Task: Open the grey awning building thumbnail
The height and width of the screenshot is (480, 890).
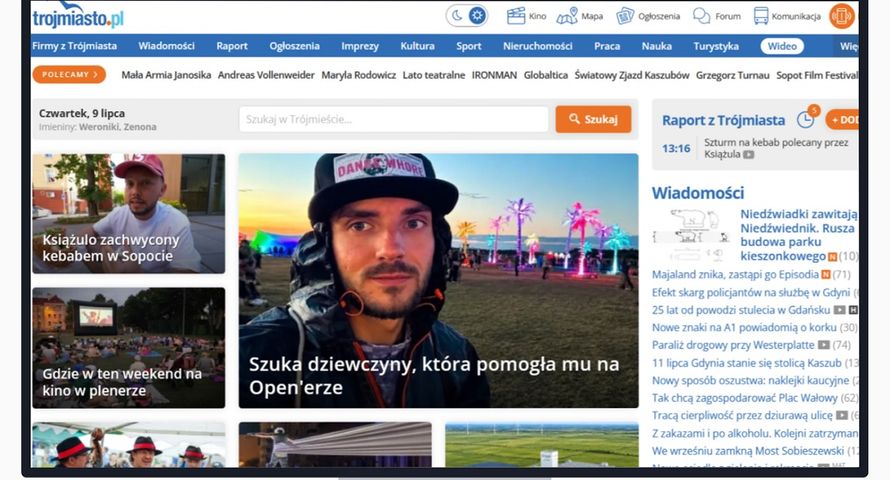Action: (335, 445)
